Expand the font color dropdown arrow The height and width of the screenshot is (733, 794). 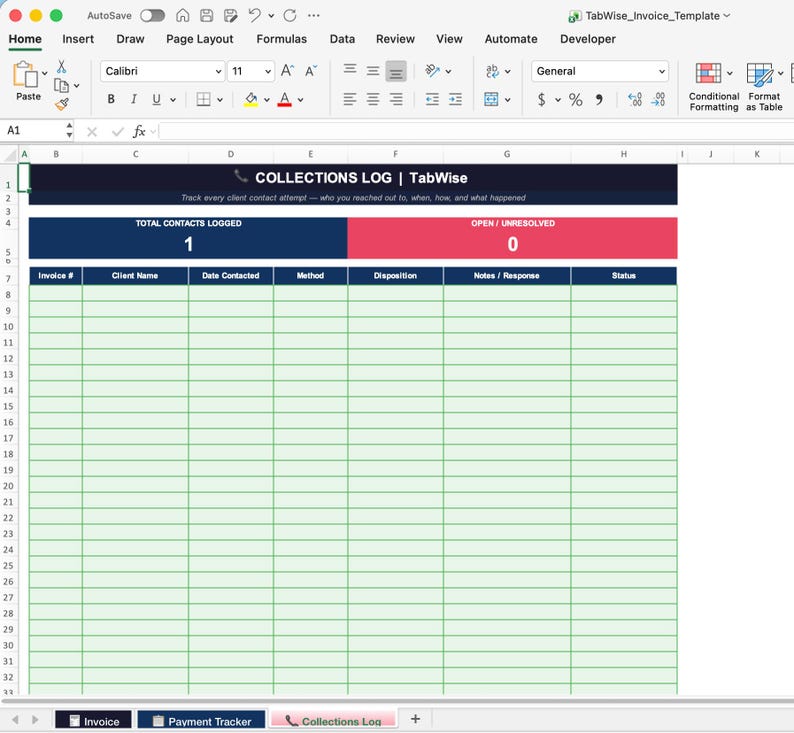click(x=300, y=100)
